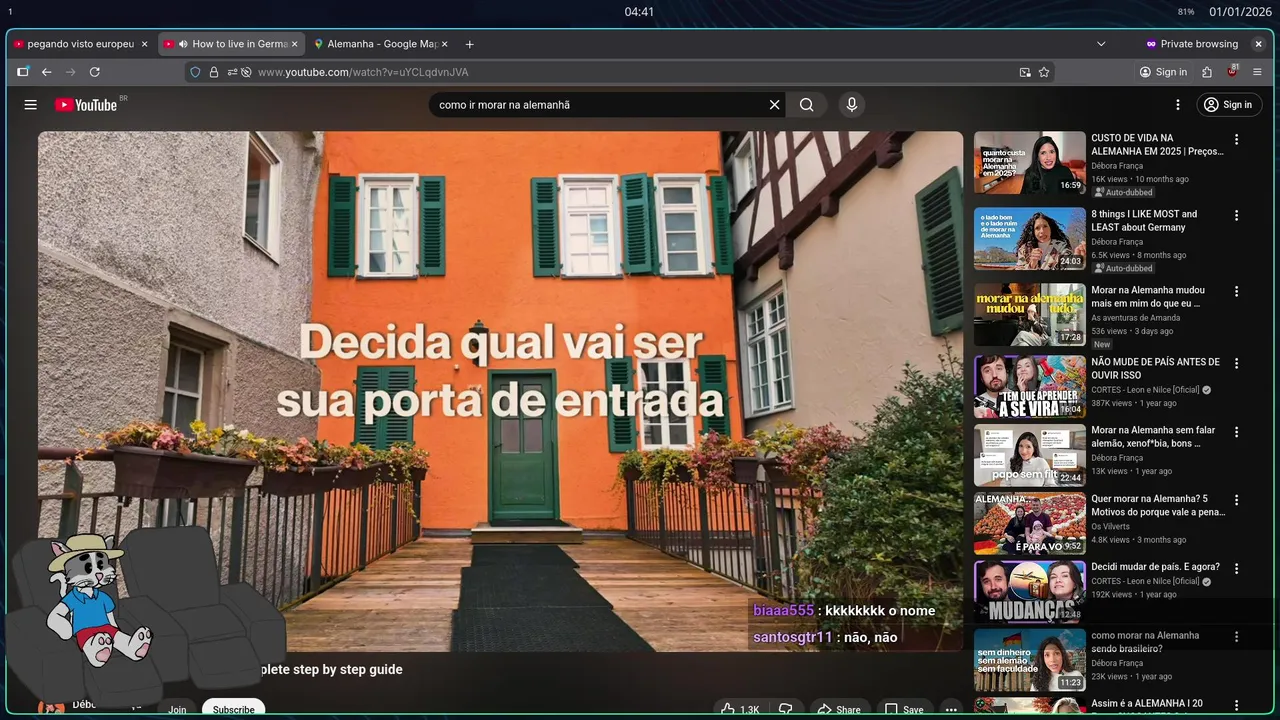Open options for 'CUSTO DE VIDA NA ALEMANHA' video
Image resolution: width=1280 pixels, height=720 pixels.
click(1236, 140)
